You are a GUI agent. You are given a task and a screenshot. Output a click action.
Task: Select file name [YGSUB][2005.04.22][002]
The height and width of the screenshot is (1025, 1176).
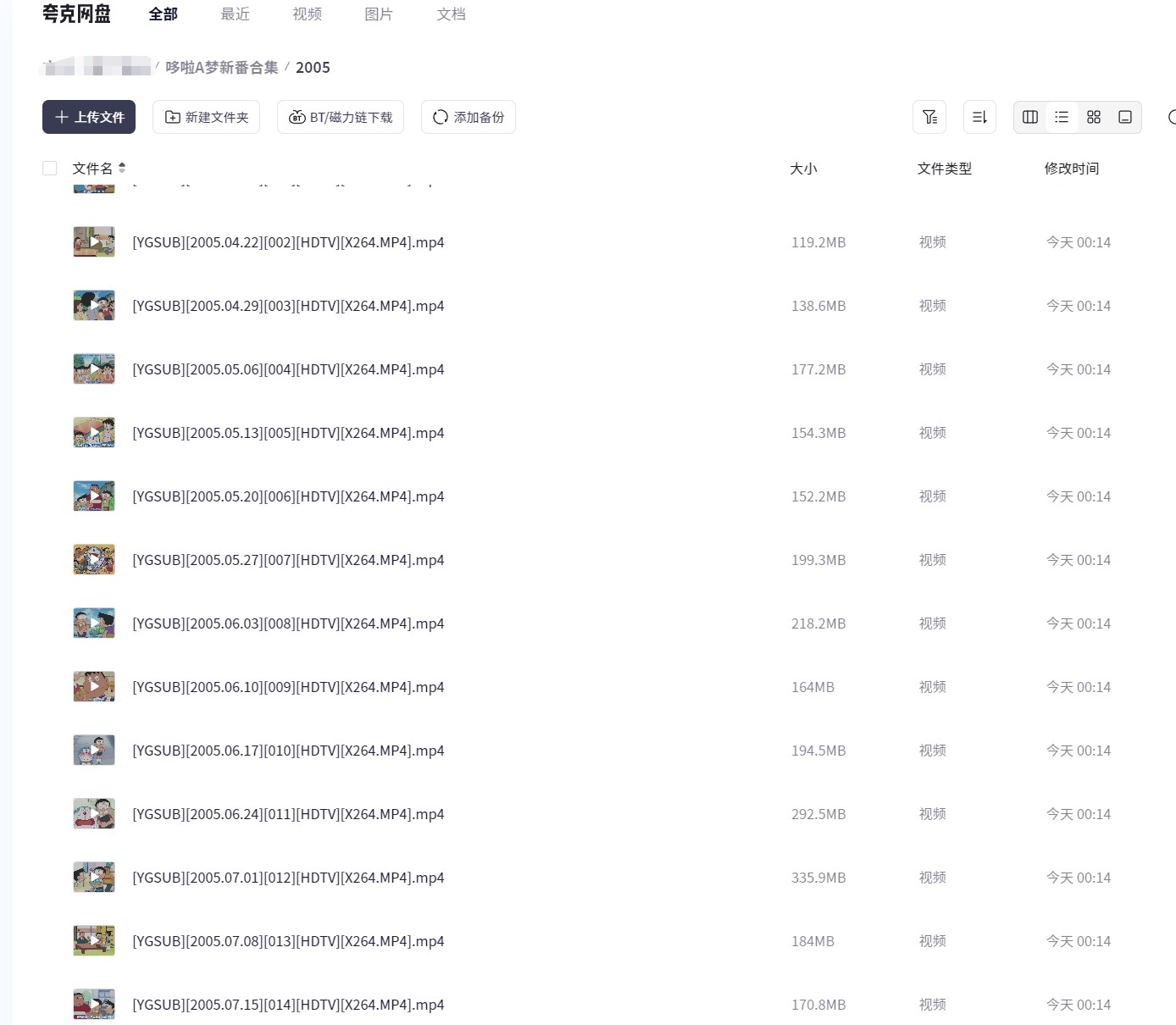click(x=288, y=242)
